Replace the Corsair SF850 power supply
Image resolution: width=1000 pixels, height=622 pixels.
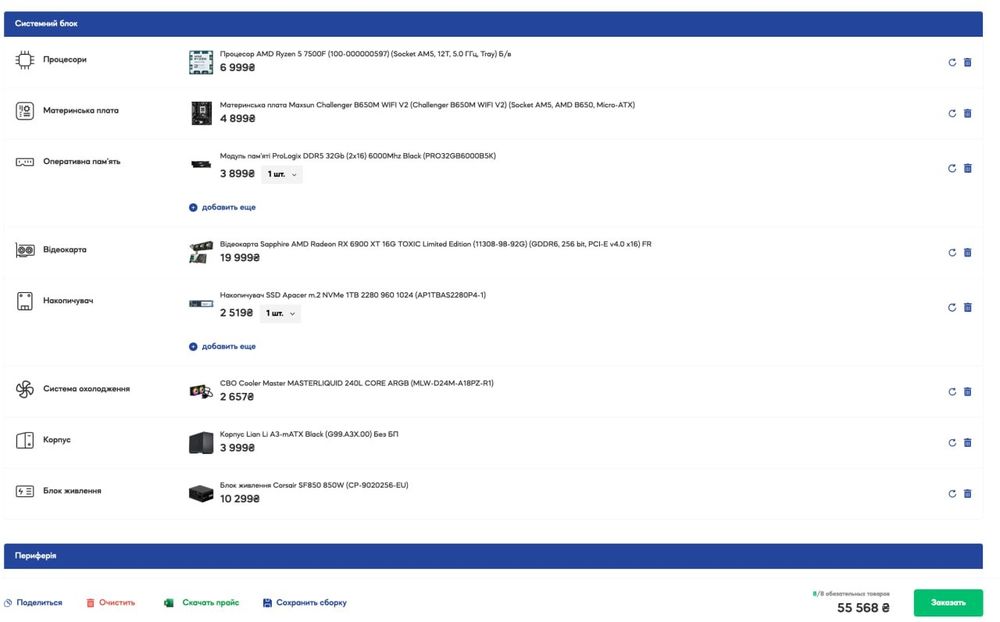tap(952, 494)
